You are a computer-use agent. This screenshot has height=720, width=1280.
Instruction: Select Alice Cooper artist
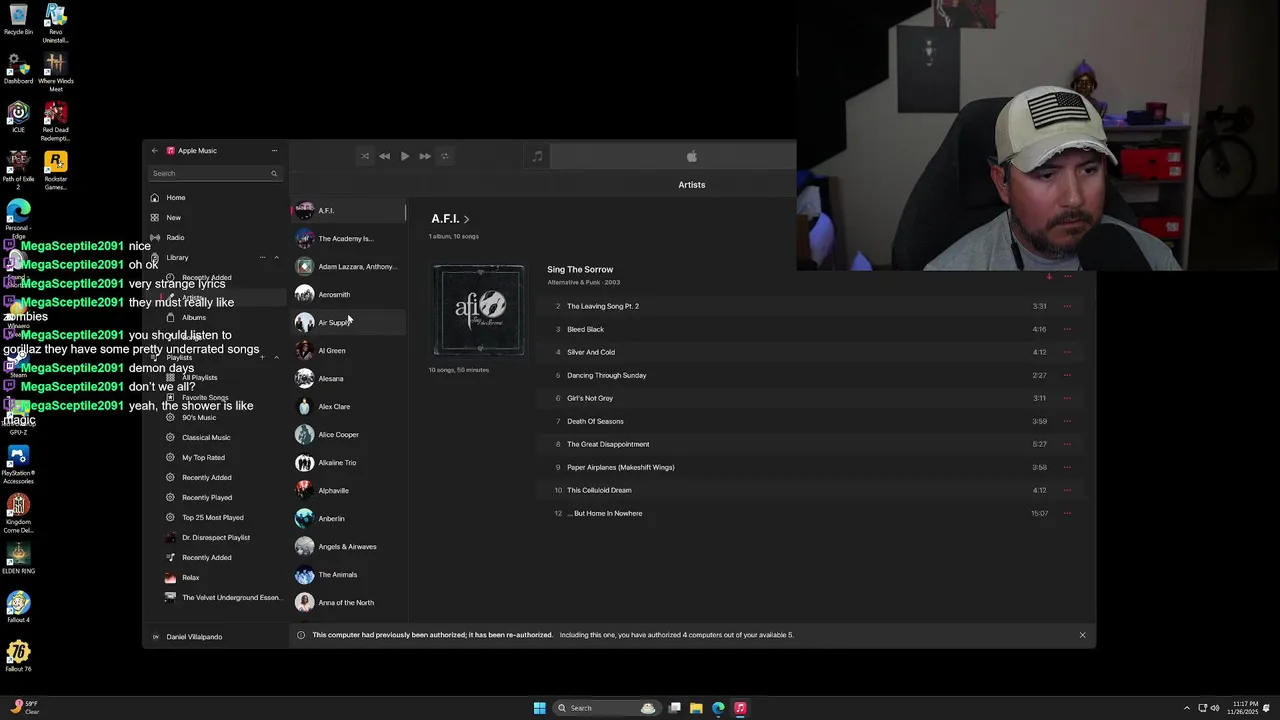[x=348, y=434]
